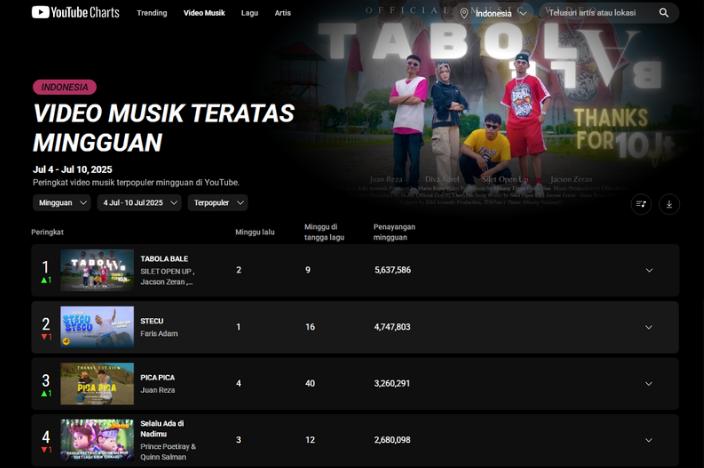Click the view count 3,260,291

[392, 383]
